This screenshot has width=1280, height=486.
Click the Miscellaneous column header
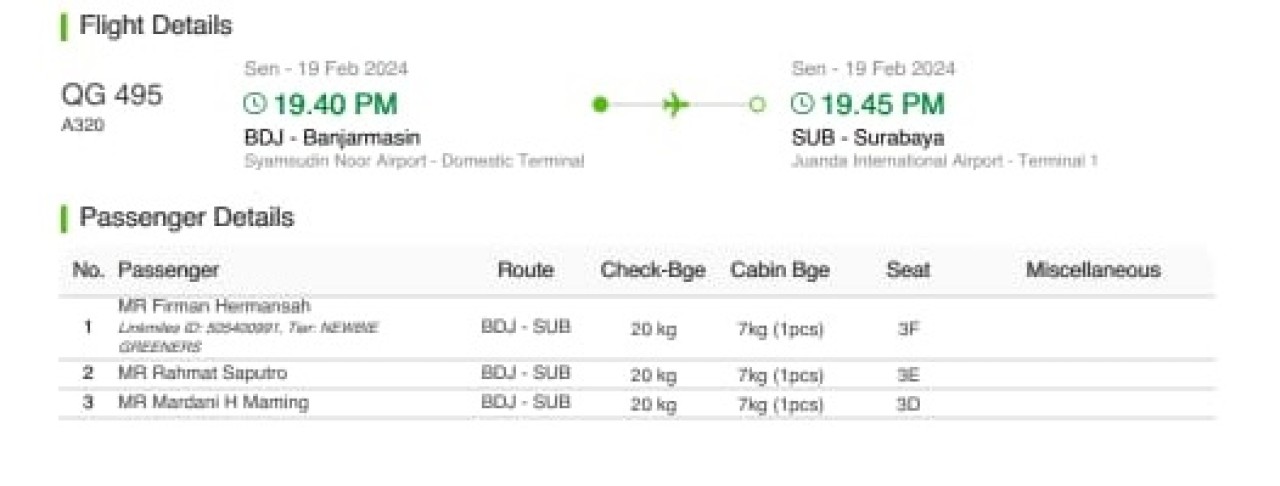pyautogui.click(x=1093, y=270)
